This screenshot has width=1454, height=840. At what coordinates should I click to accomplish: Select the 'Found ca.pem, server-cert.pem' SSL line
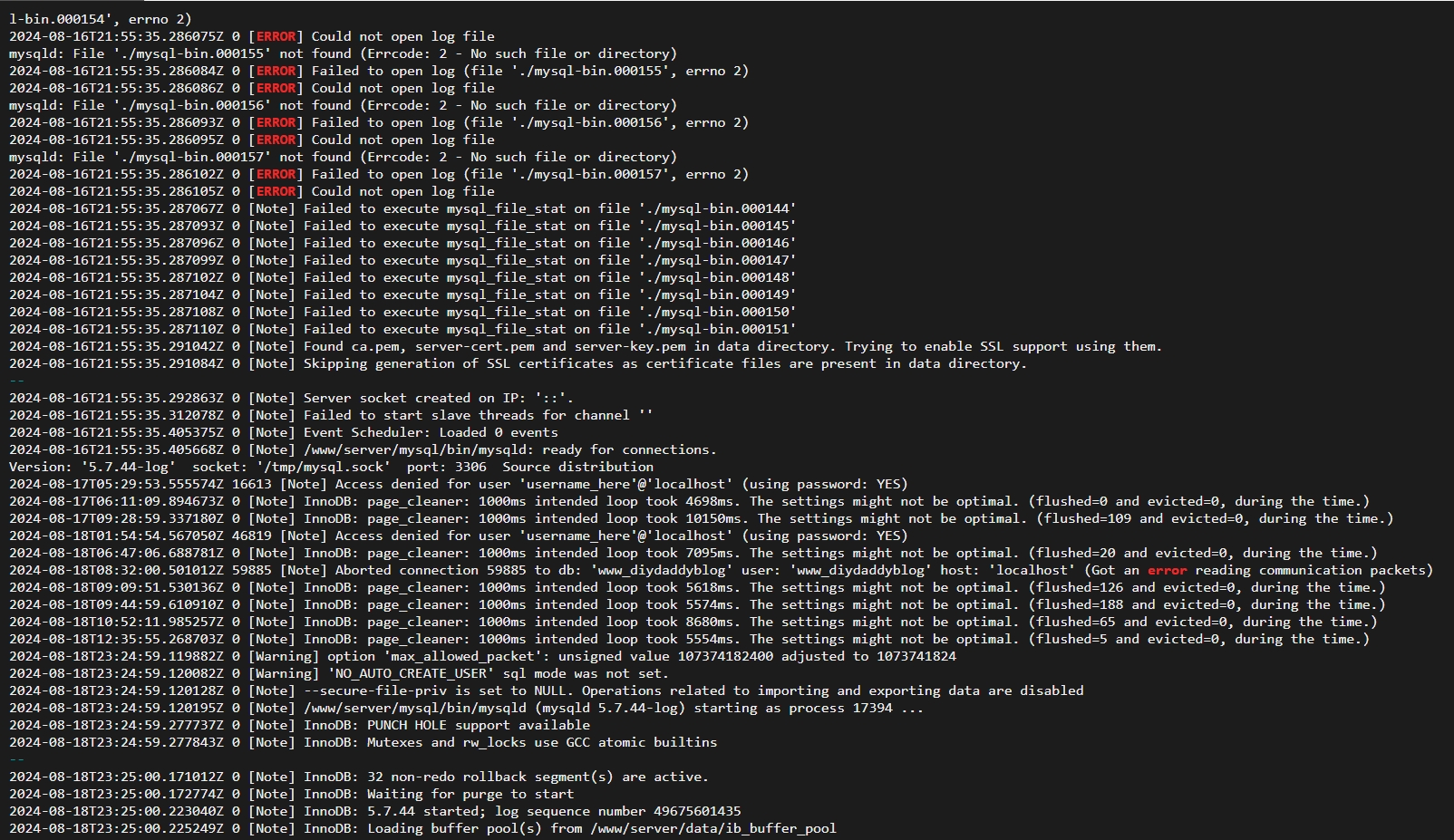tap(586, 346)
